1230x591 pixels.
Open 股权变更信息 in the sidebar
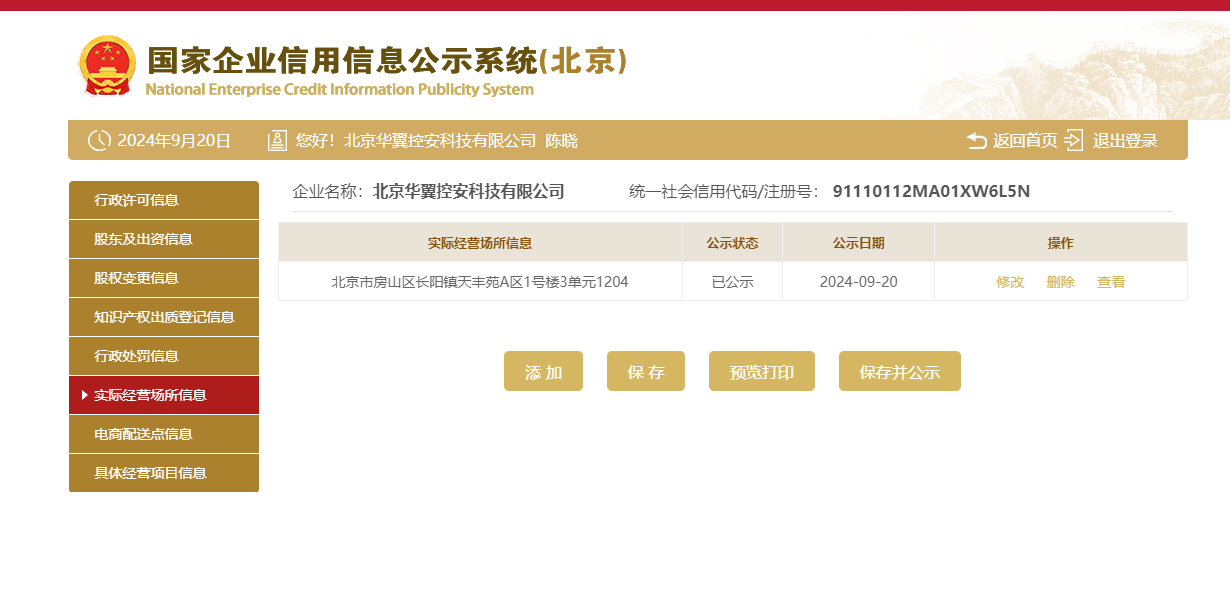click(164, 278)
